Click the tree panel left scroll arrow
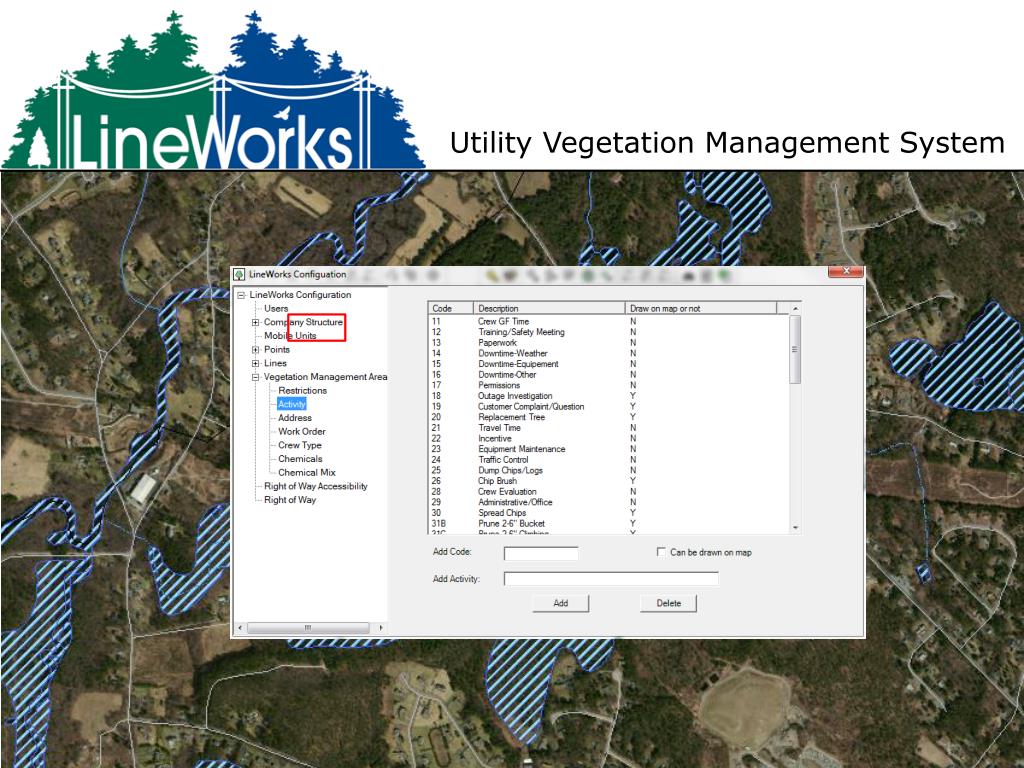The width and height of the screenshot is (1024, 768). pos(240,628)
